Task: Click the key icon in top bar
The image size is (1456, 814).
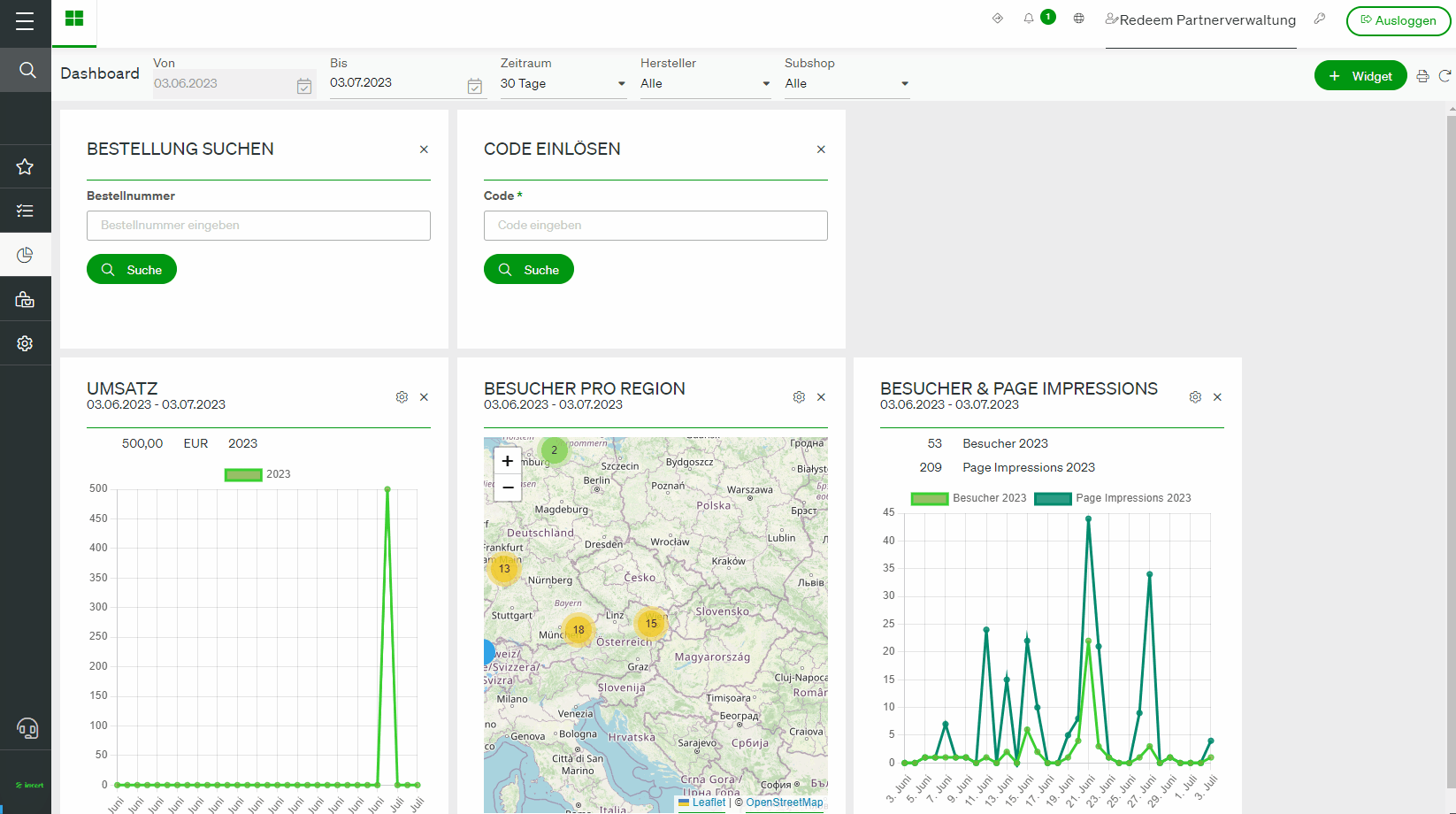Action: pos(1320,18)
